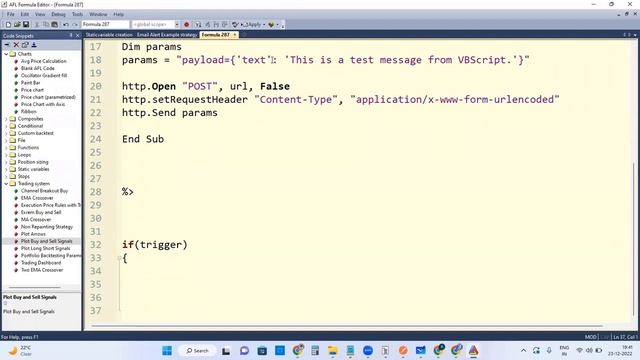Switch to the Email Alert Example strategy tab

pyautogui.click(x=167, y=35)
